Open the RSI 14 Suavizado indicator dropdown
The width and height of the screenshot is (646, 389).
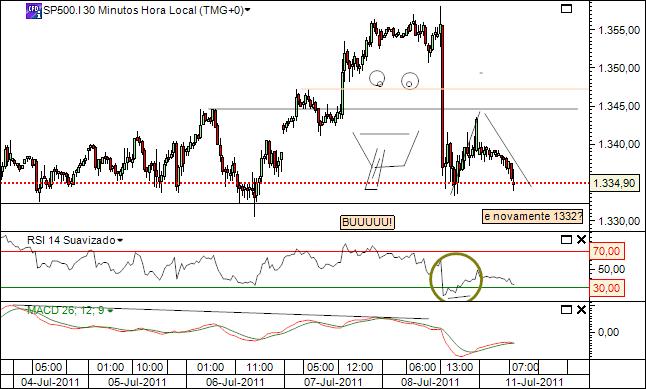pyautogui.click(x=120, y=240)
